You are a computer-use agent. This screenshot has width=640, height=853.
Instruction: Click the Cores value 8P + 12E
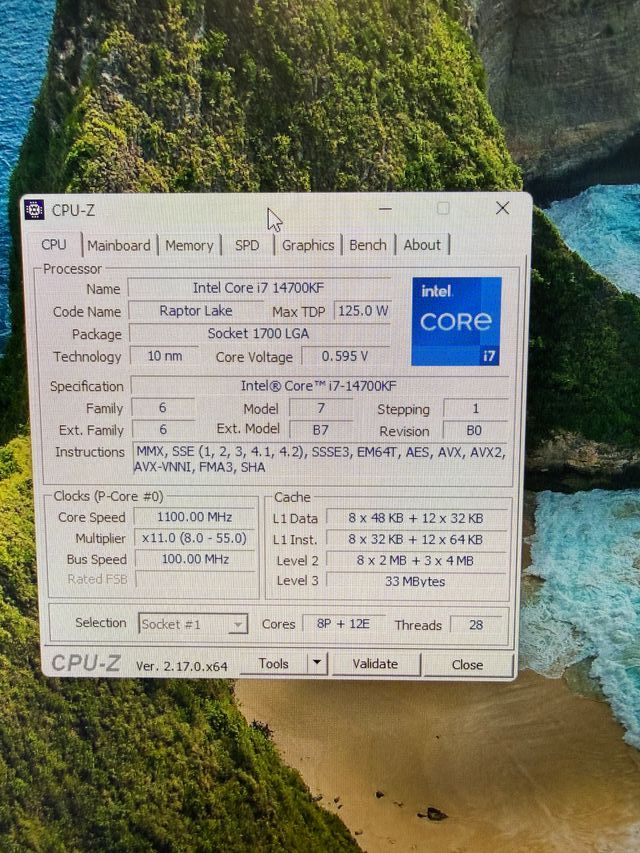[x=343, y=623]
